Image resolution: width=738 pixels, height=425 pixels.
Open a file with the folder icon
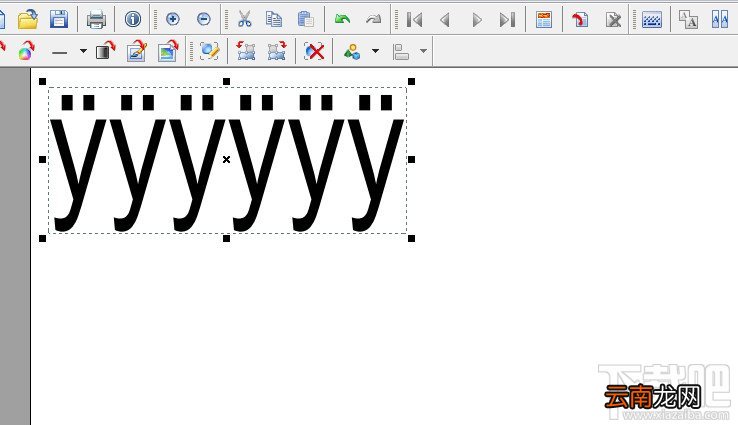[x=28, y=19]
